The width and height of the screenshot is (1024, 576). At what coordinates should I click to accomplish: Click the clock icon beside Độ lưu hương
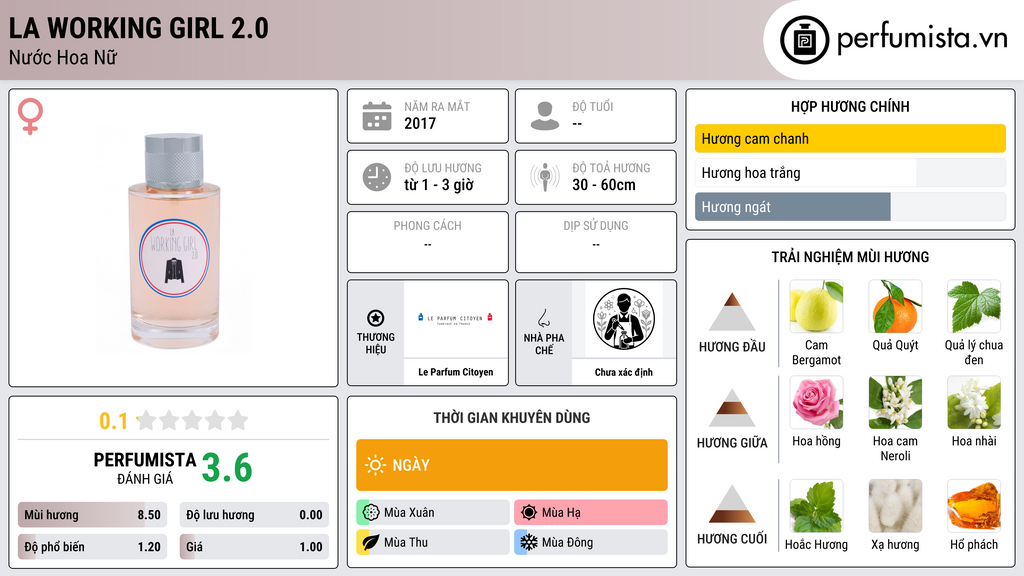377,177
